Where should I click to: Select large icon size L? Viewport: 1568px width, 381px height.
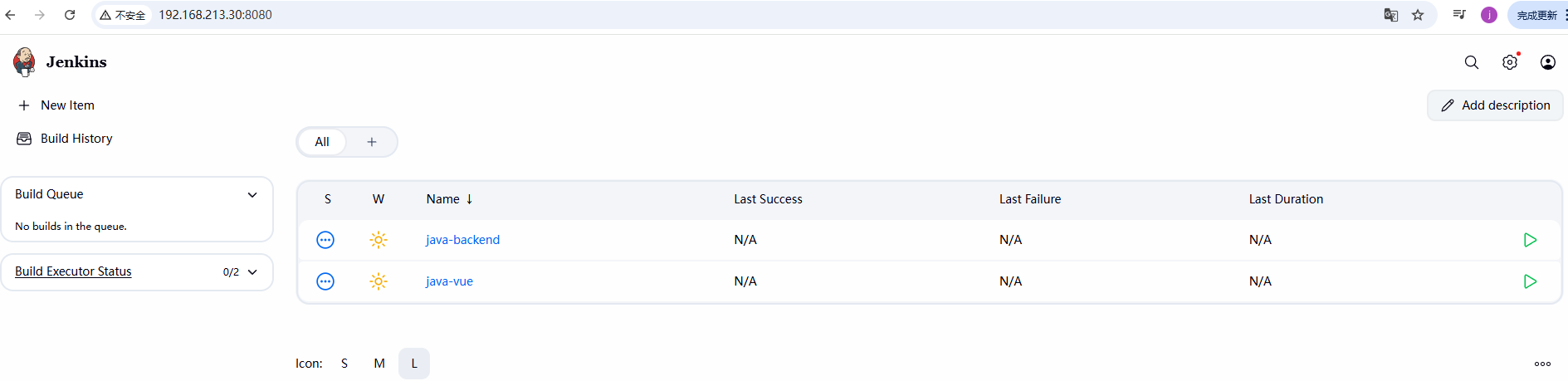[x=414, y=364]
